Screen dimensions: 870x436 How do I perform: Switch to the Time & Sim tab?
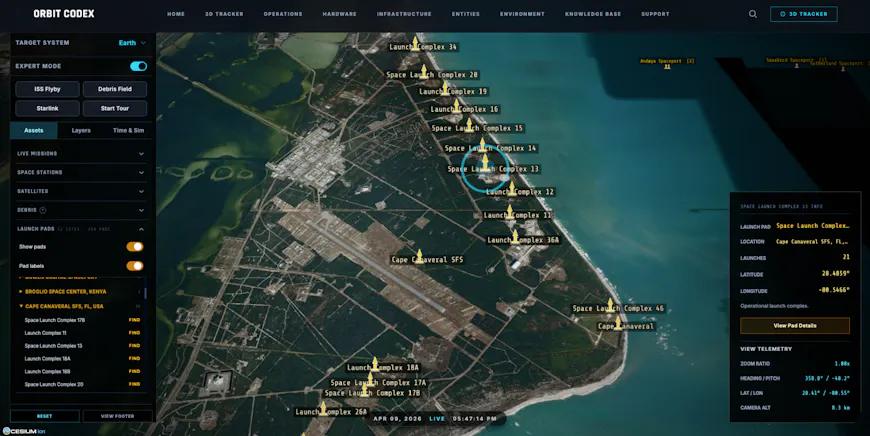point(128,130)
